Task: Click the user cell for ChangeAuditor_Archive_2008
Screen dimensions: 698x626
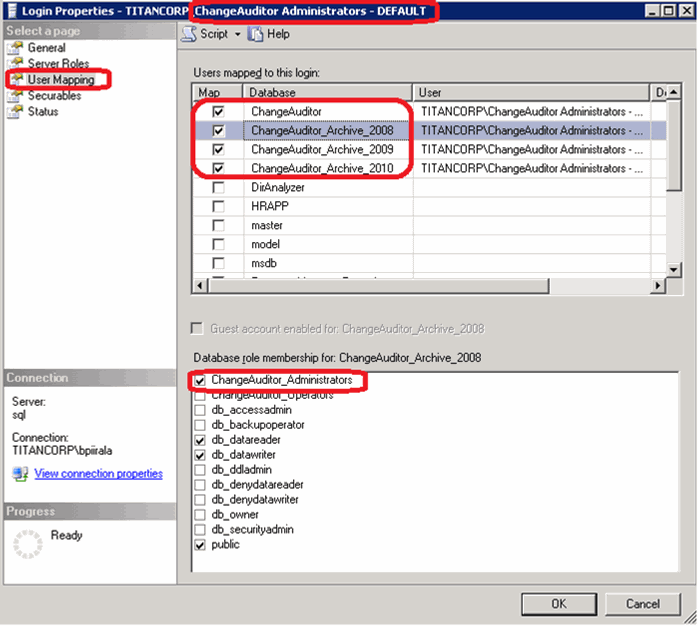Action: pyautogui.click(x=532, y=130)
